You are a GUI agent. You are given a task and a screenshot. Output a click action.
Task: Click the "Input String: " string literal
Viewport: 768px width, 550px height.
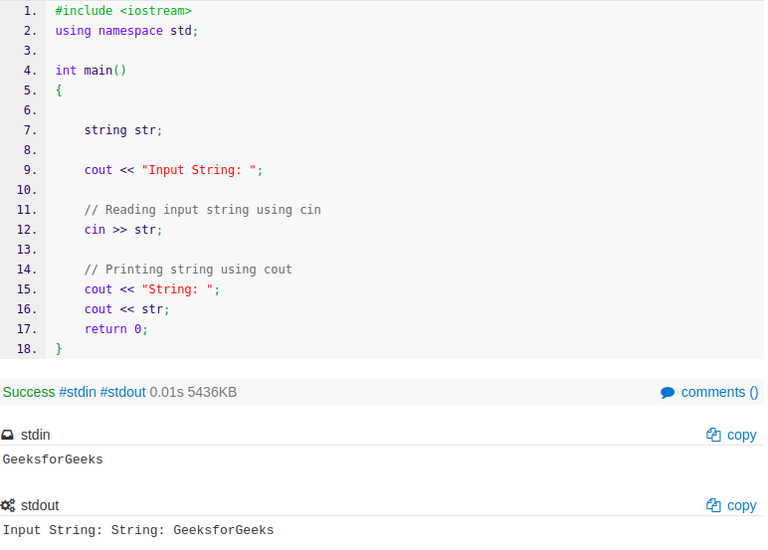point(199,170)
